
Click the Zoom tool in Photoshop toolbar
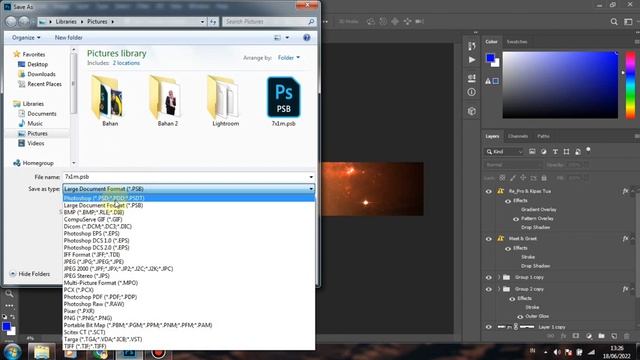(9, 293)
